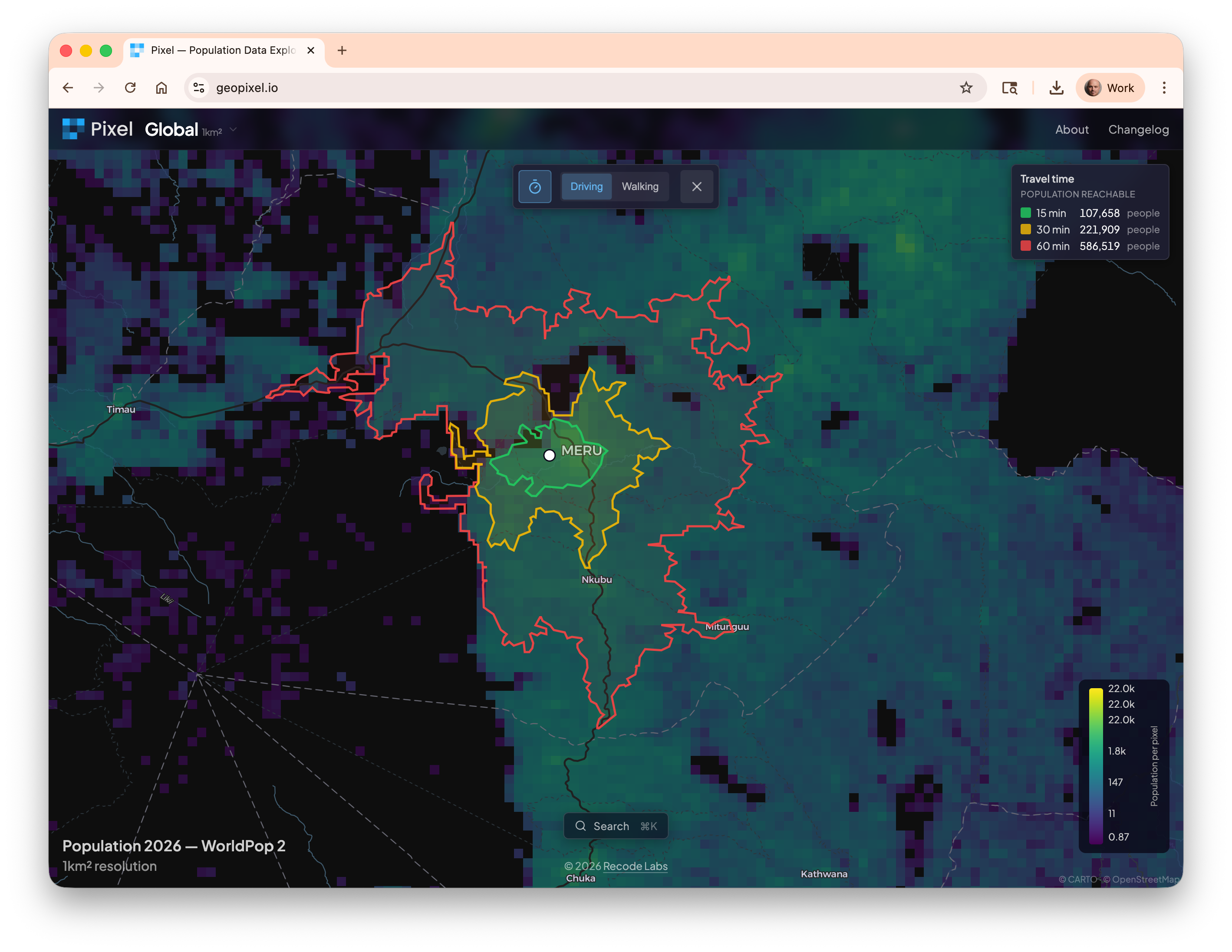Screen dimensions: 1232x952
Task: Click the green 15 min legend swatch
Action: pos(1025,213)
